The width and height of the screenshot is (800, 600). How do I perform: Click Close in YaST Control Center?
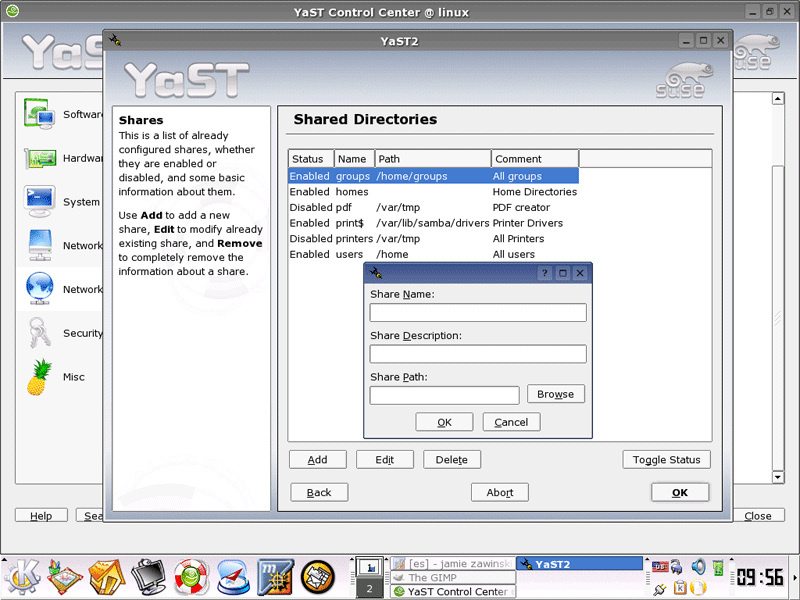pyautogui.click(x=758, y=516)
